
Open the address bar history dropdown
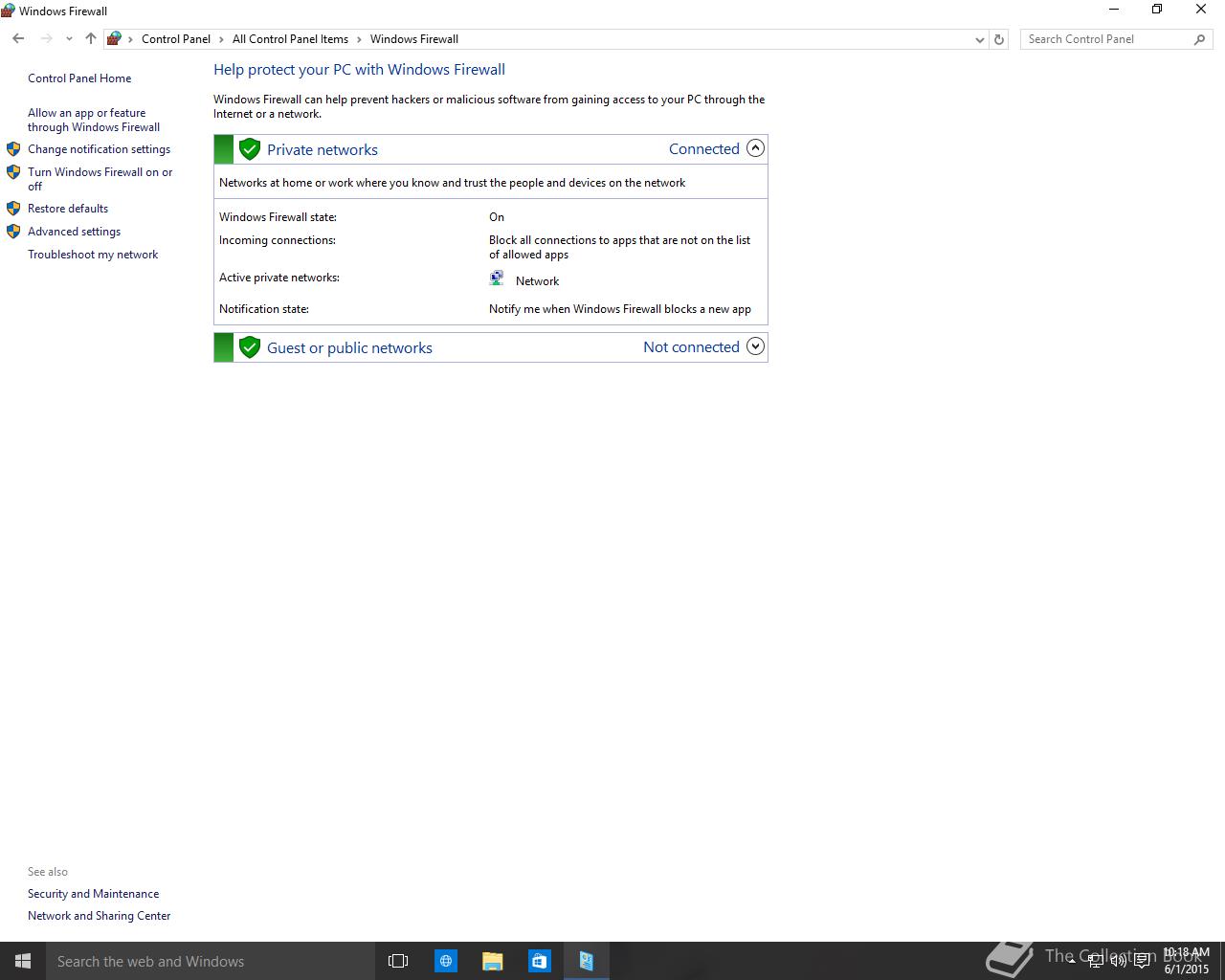click(979, 39)
